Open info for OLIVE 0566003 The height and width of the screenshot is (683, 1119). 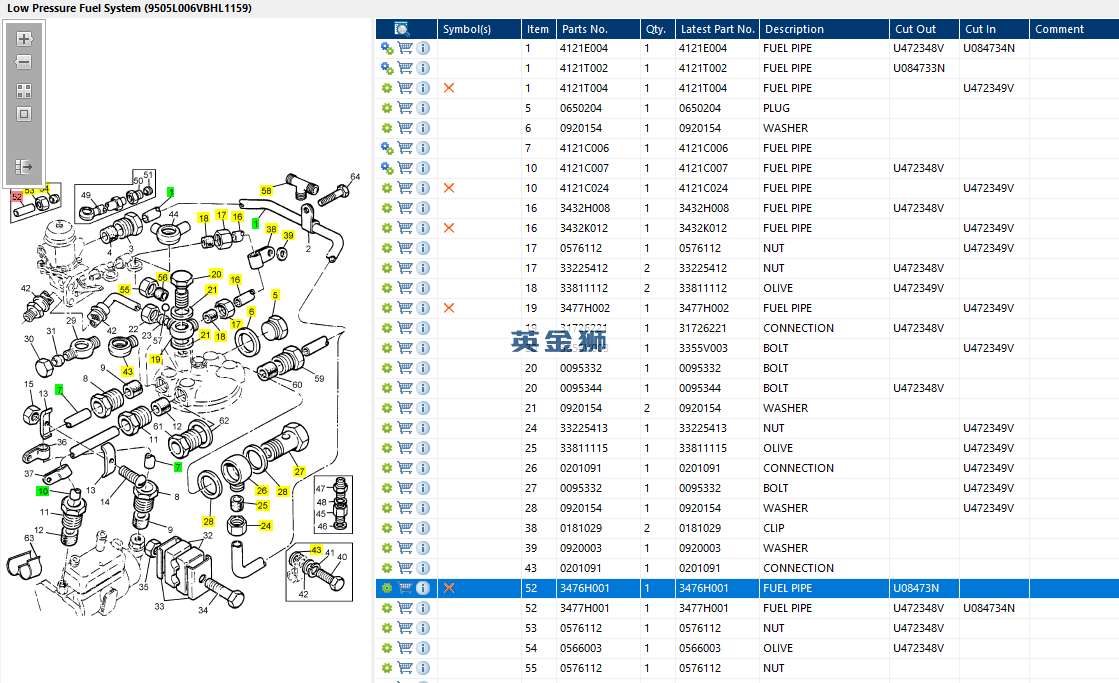pyautogui.click(x=423, y=648)
